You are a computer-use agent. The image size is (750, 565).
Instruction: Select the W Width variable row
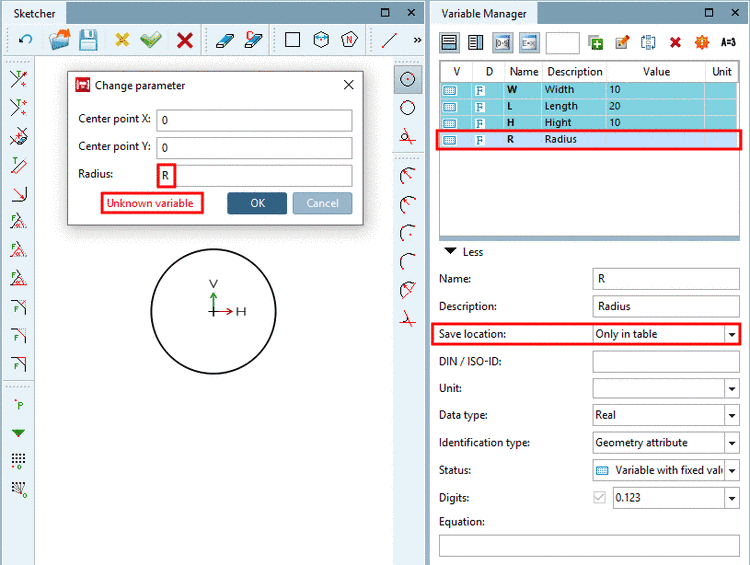coord(589,89)
